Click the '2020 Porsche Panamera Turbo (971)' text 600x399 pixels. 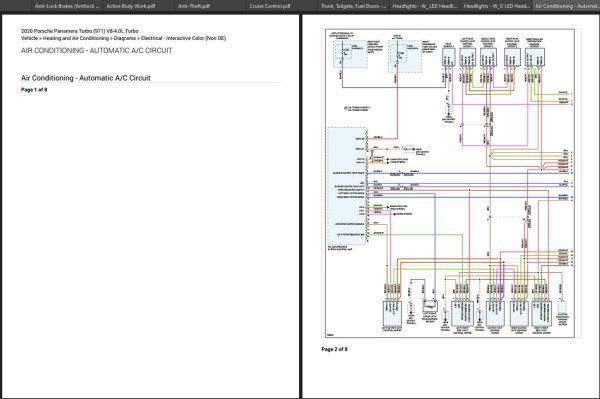click(x=80, y=31)
